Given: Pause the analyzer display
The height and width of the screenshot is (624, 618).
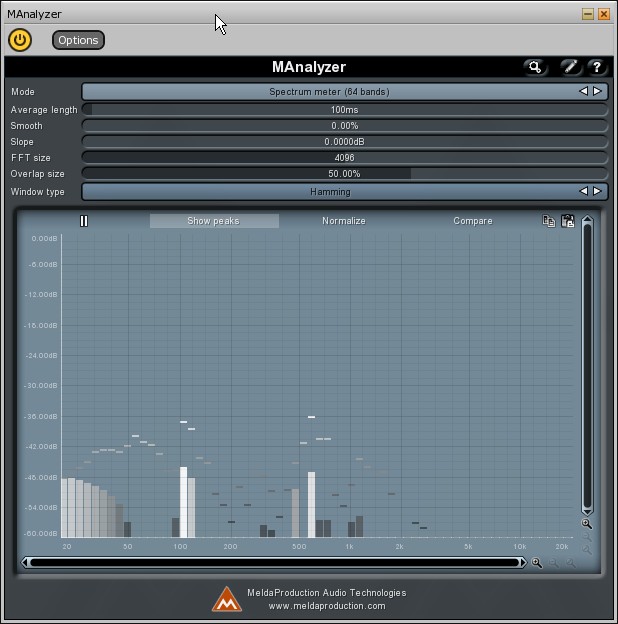Looking at the screenshot, I should point(84,221).
